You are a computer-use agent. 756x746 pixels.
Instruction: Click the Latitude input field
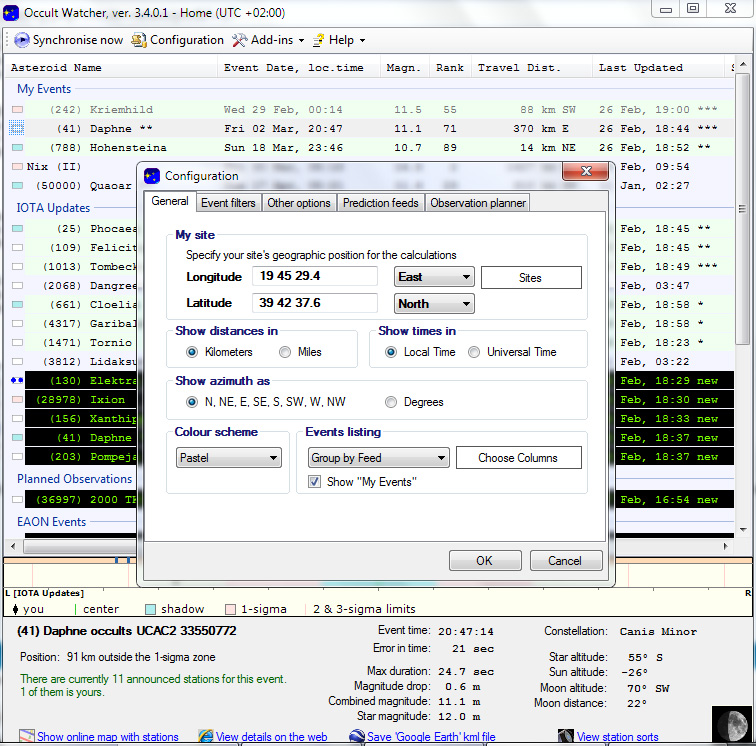pyautogui.click(x=315, y=303)
